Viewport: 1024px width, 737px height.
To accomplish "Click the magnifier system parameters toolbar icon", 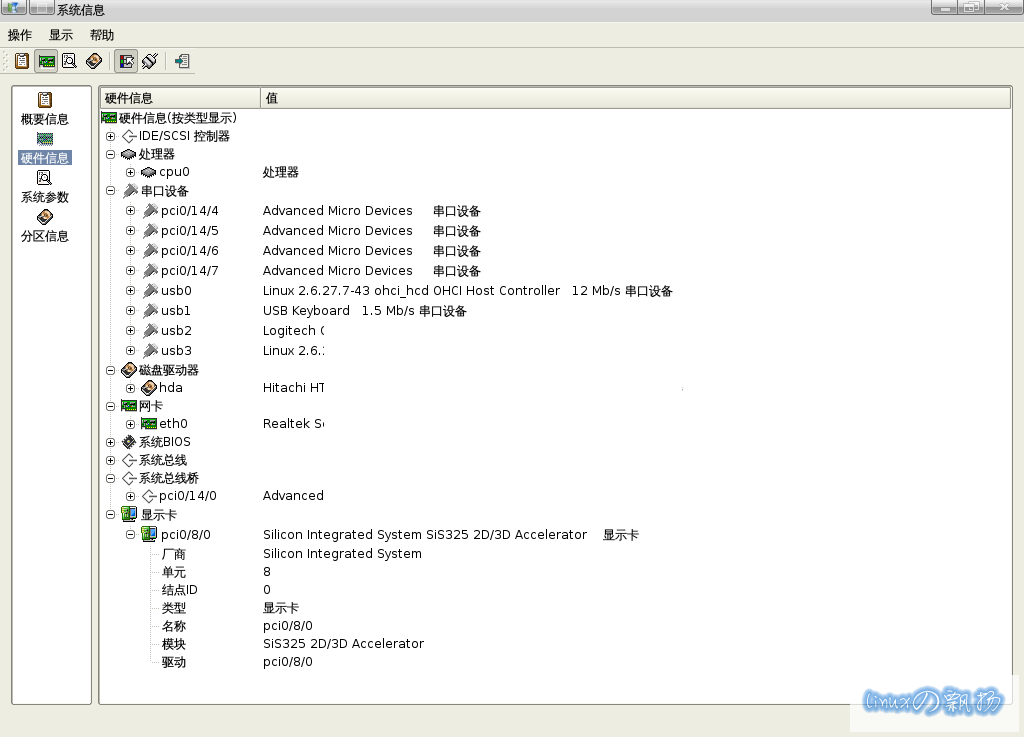I will (x=69, y=61).
